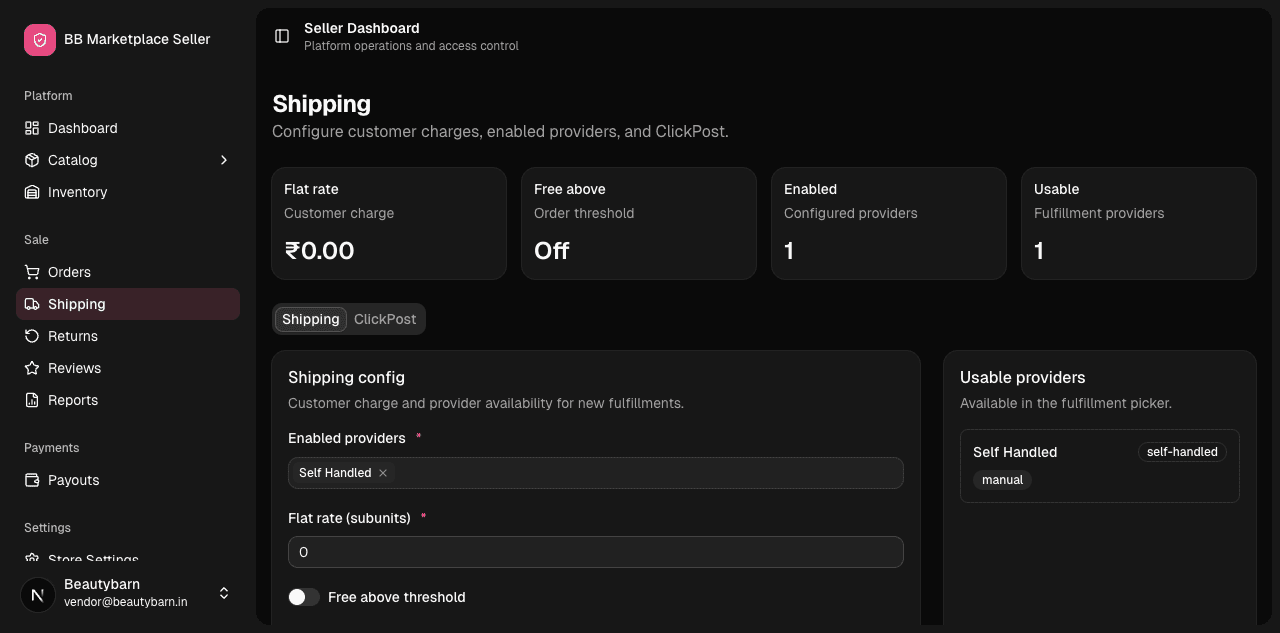Open the Enabled providers multi-select field
The width and height of the screenshot is (1280, 633).
(596, 473)
